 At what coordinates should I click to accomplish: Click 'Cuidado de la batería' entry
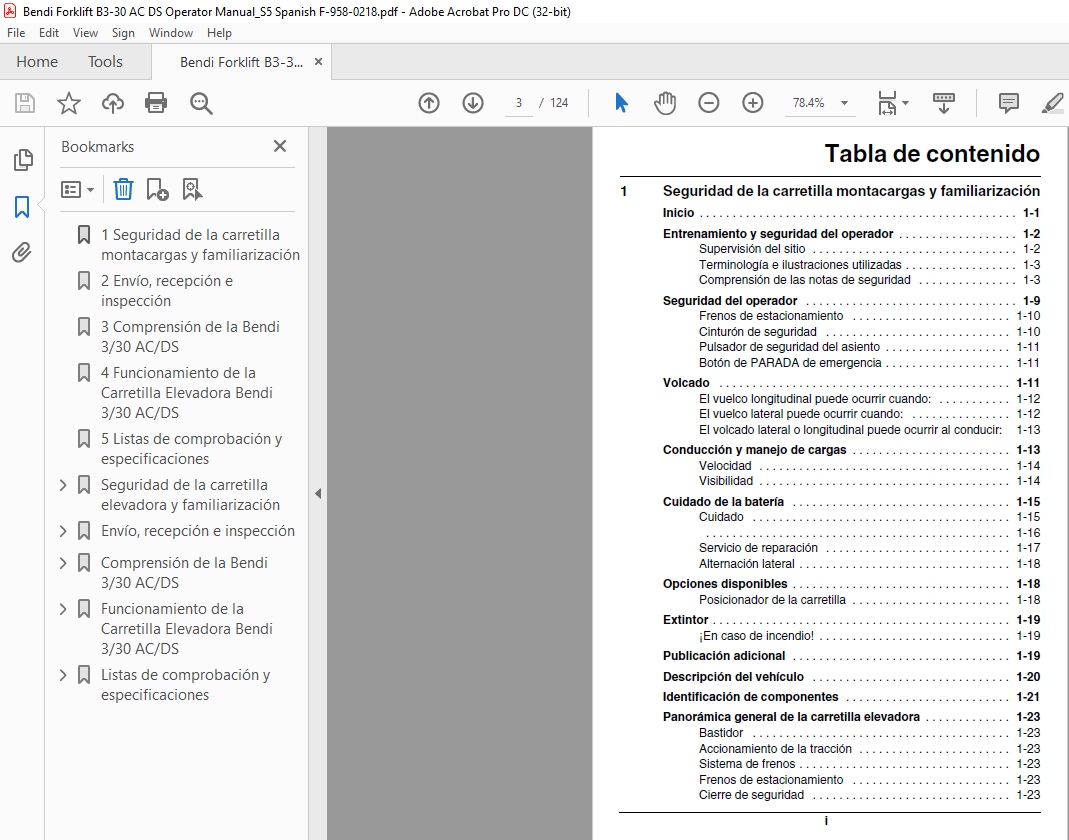coord(723,502)
